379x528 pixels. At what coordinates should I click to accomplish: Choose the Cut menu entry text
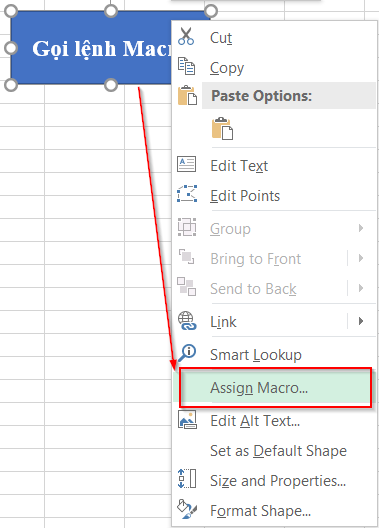click(x=221, y=38)
